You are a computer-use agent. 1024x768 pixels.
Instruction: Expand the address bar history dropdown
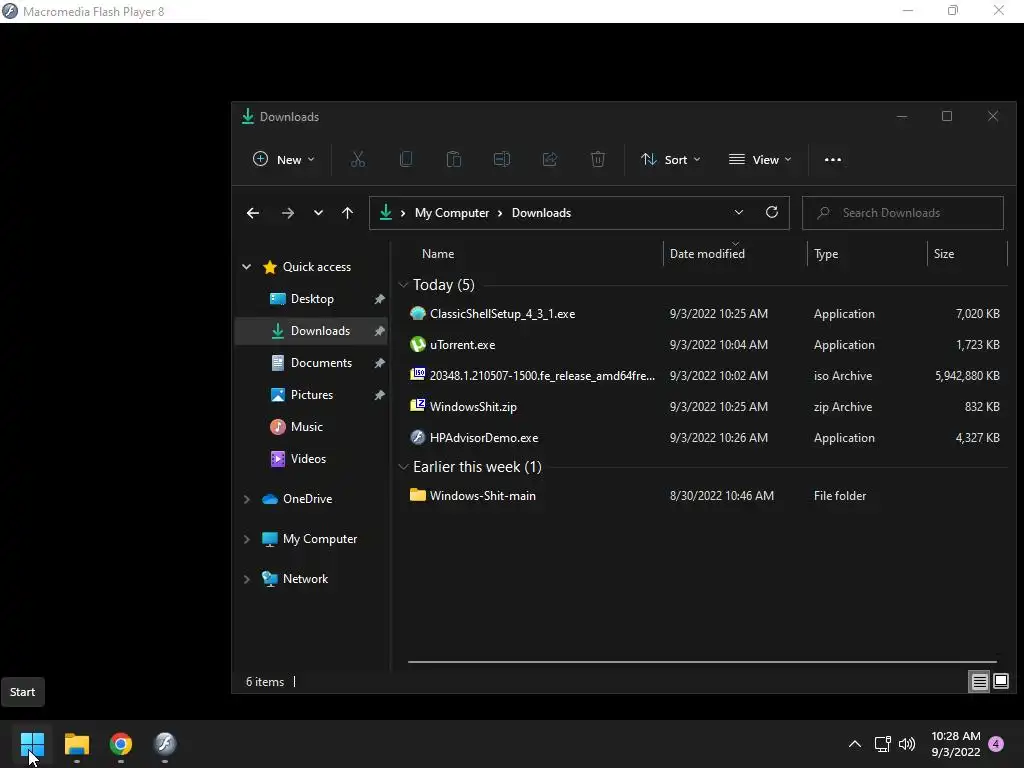tap(739, 212)
